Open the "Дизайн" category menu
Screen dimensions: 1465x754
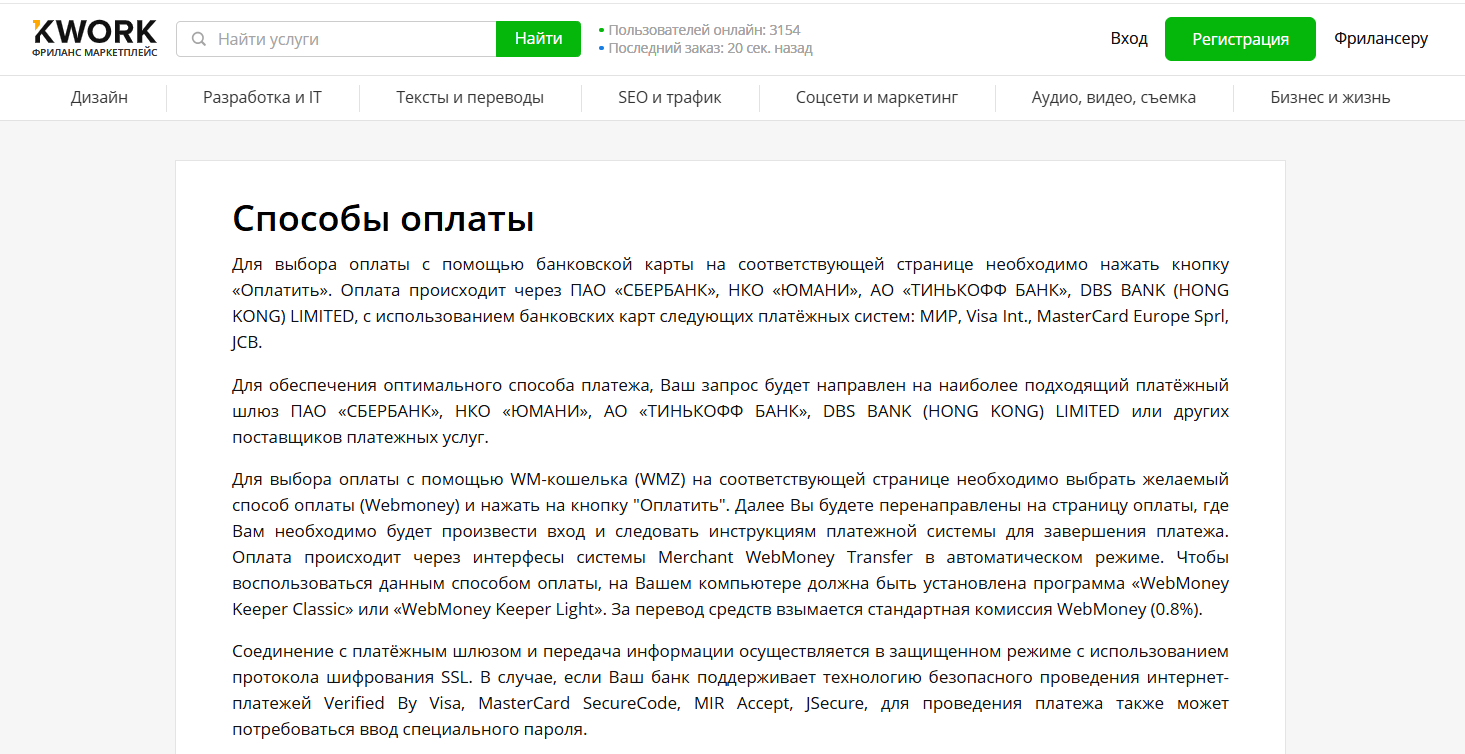[x=99, y=98]
